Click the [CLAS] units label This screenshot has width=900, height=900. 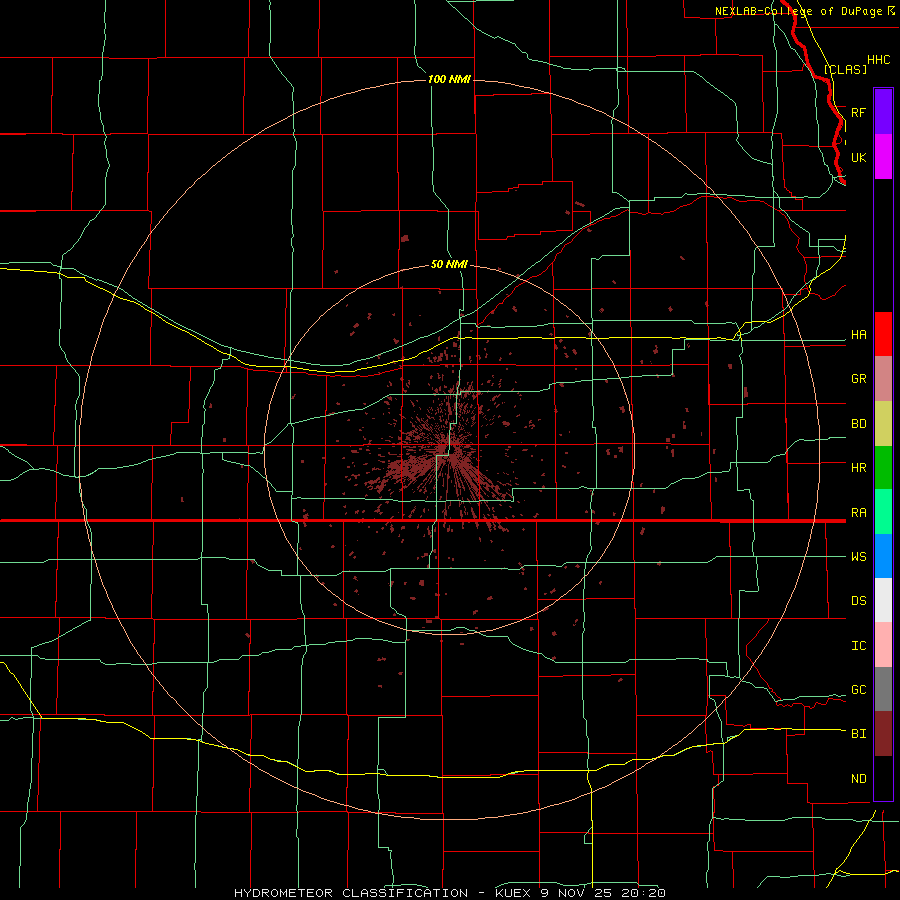pos(845,69)
